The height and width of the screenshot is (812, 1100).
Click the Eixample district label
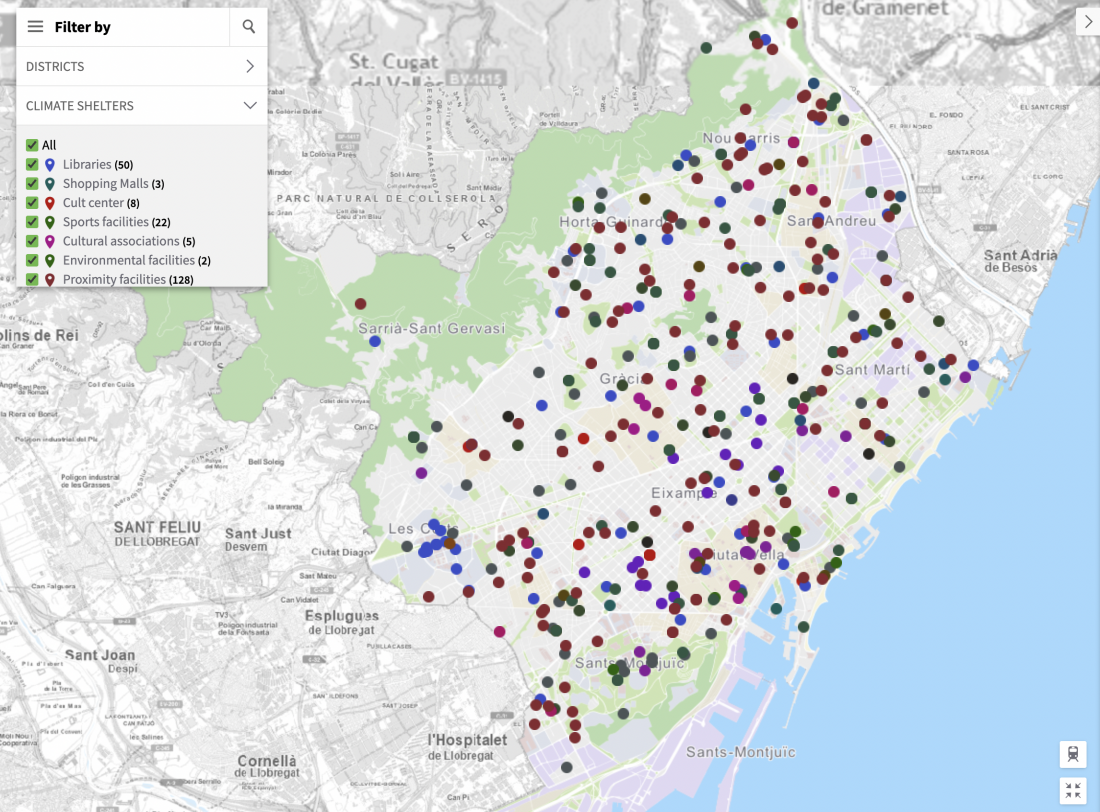pyautogui.click(x=684, y=493)
